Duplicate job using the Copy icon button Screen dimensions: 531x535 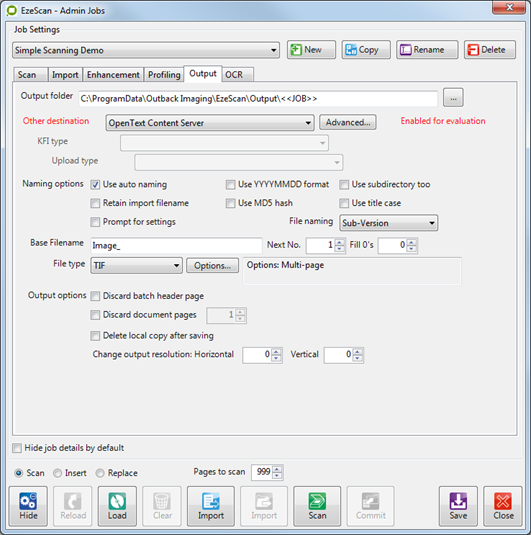click(x=366, y=50)
